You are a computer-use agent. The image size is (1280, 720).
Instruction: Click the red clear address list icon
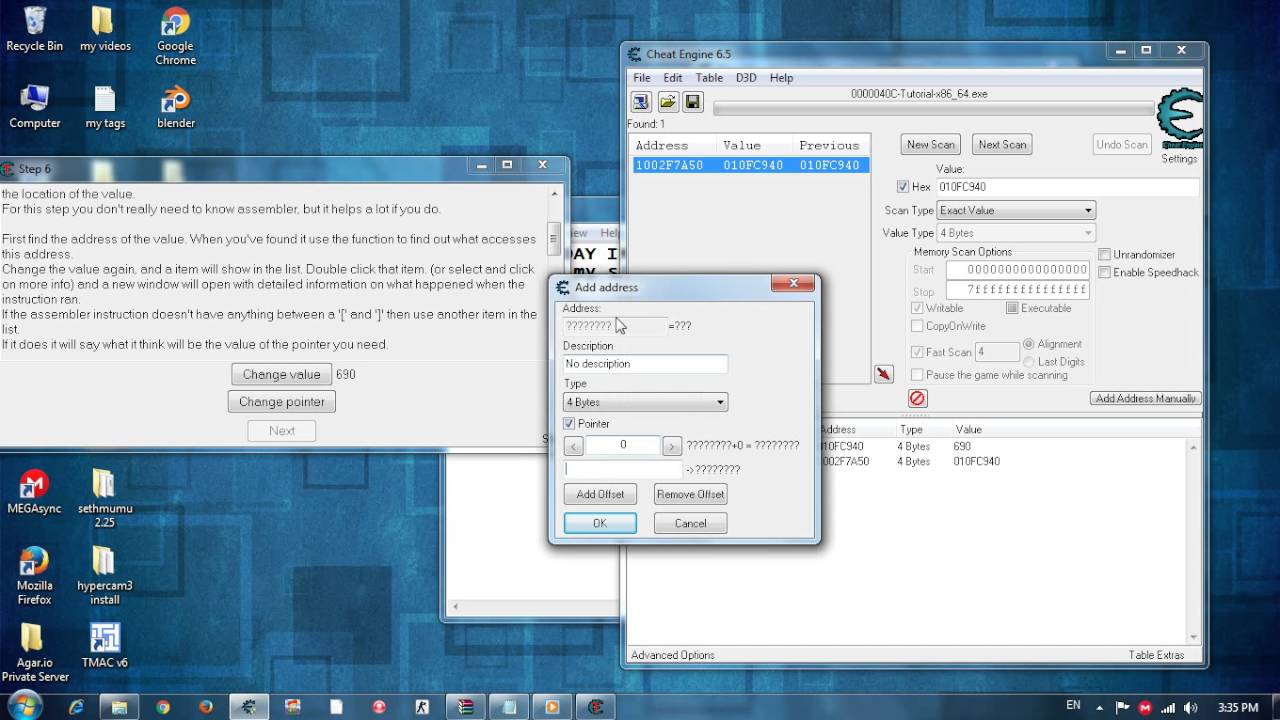click(x=917, y=398)
